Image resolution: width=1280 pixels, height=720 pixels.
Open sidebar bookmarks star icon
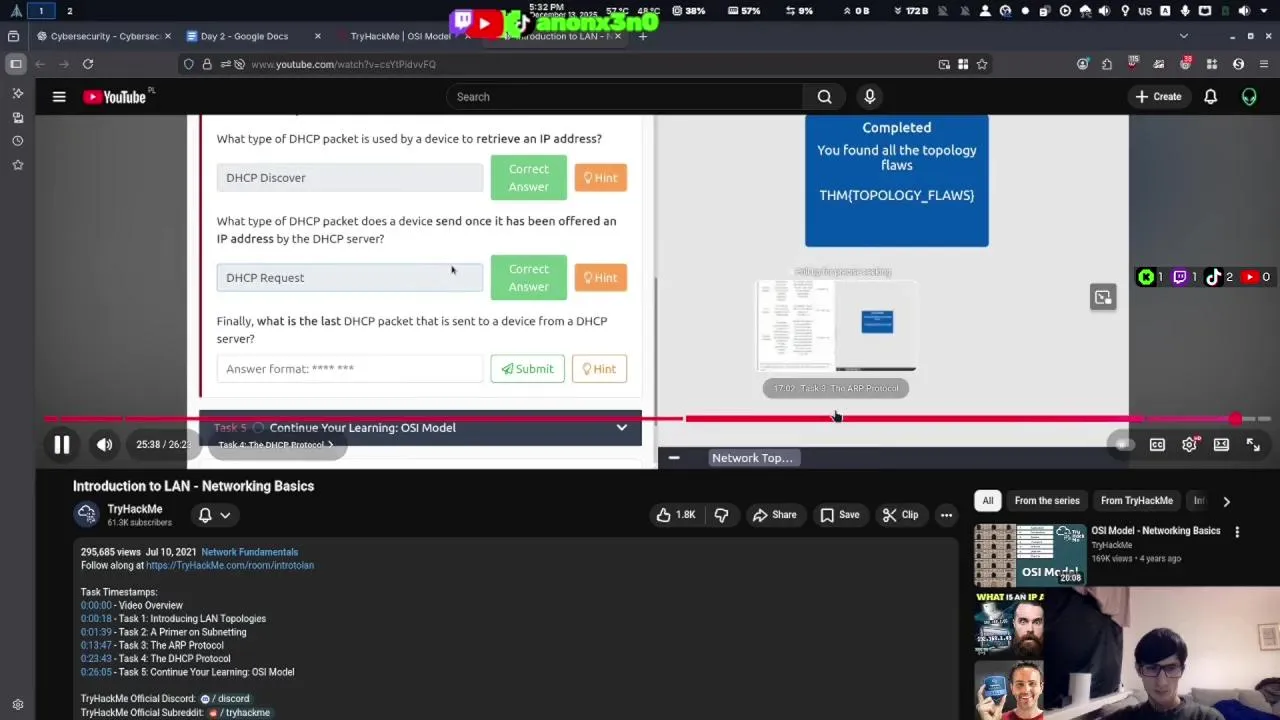17,165
